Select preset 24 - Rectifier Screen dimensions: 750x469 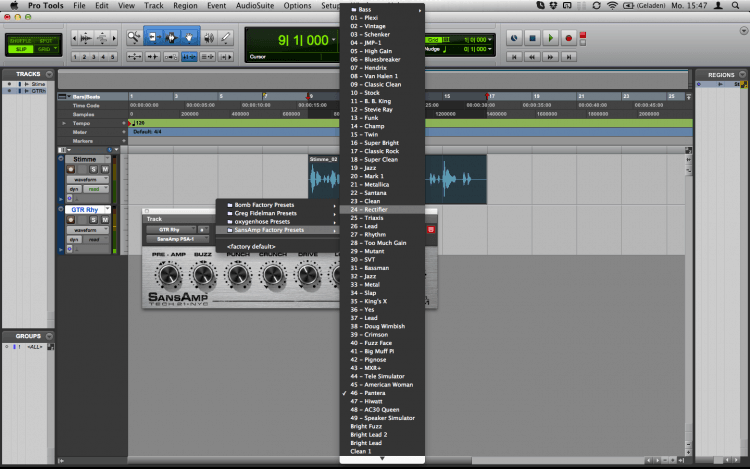coord(382,209)
